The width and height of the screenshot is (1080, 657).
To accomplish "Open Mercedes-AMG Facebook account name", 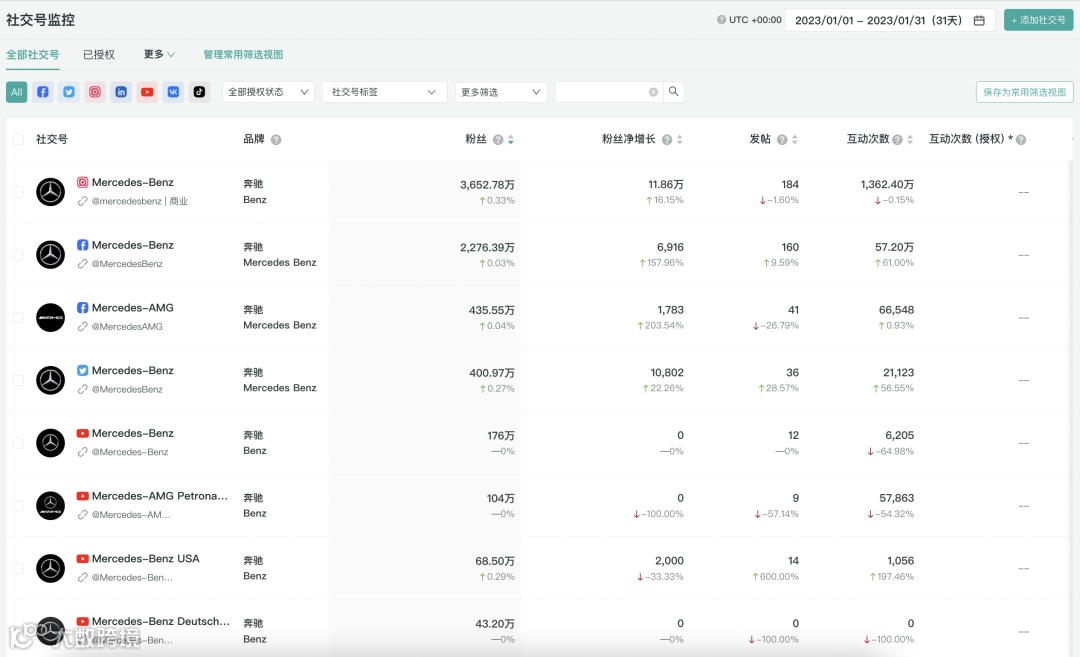I will click(x=132, y=308).
